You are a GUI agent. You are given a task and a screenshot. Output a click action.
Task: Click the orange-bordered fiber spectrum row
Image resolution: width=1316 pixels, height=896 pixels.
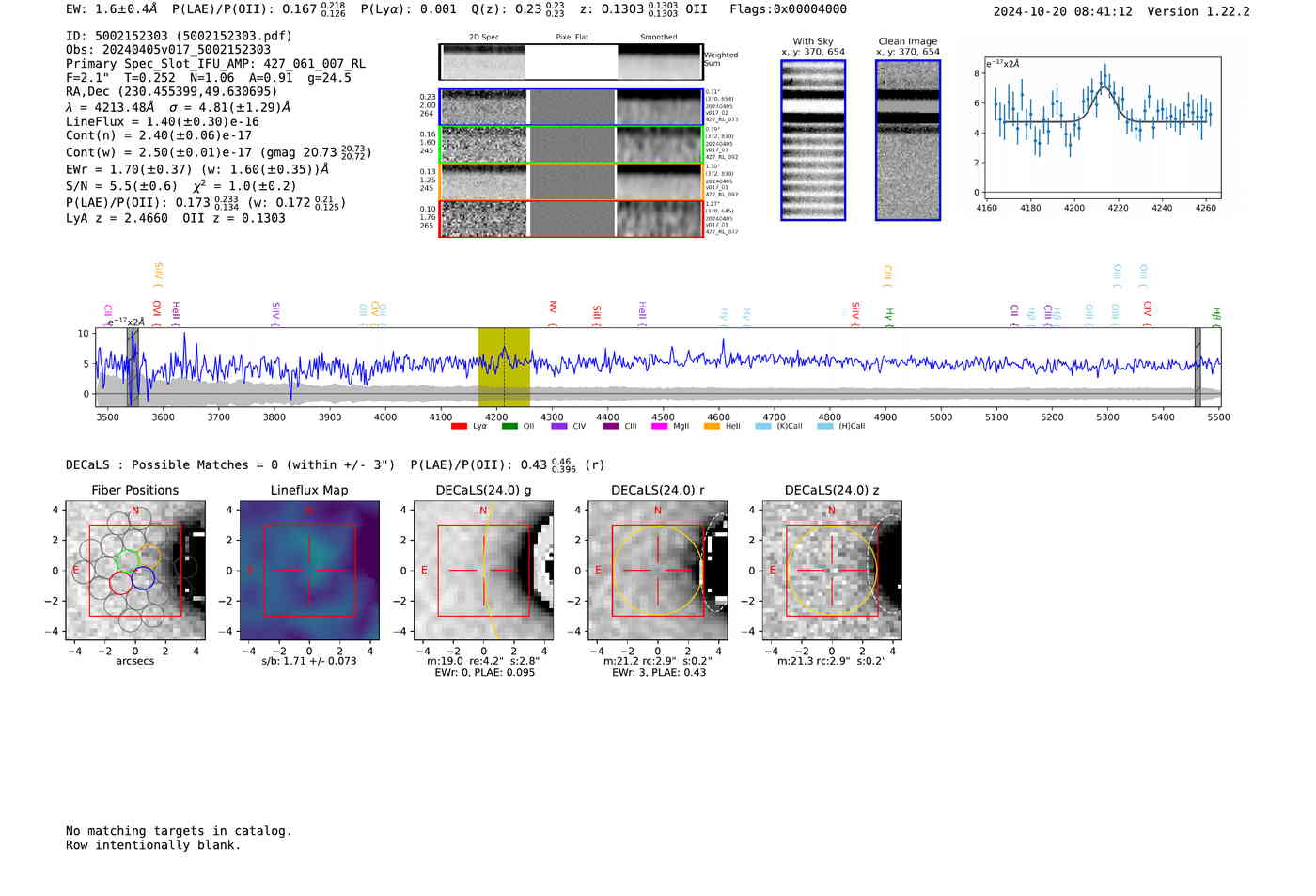click(x=571, y=181)
